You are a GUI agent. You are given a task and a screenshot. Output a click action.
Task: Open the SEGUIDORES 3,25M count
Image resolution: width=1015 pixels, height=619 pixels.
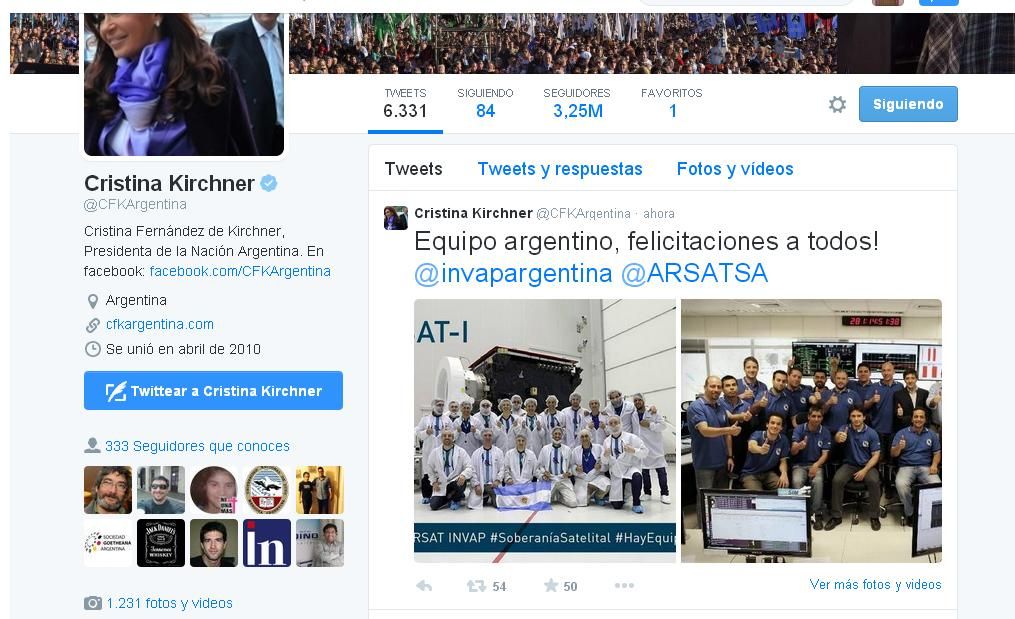point(577,104)
